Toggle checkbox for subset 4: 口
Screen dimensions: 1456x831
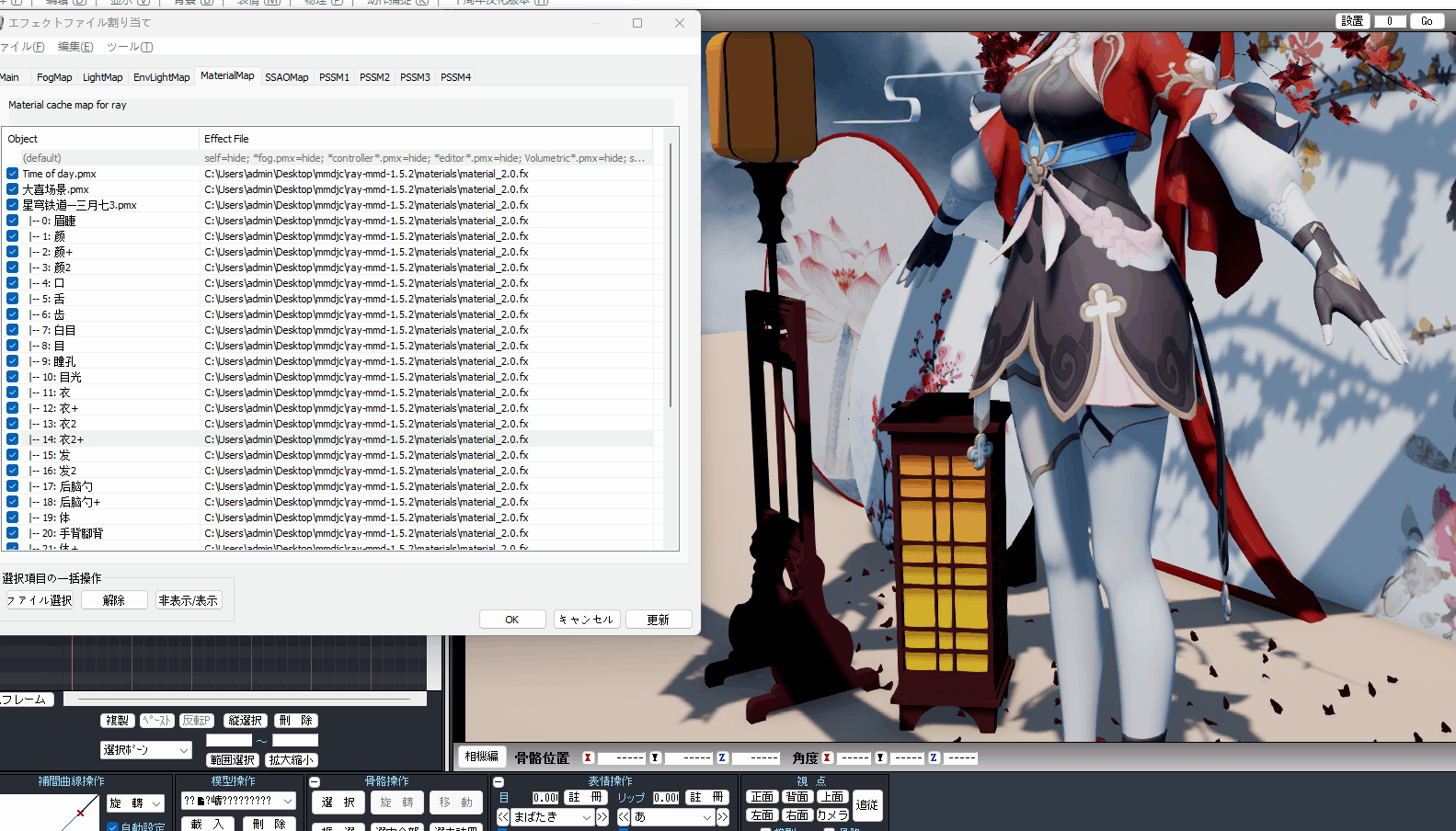[x=13, y=283]
